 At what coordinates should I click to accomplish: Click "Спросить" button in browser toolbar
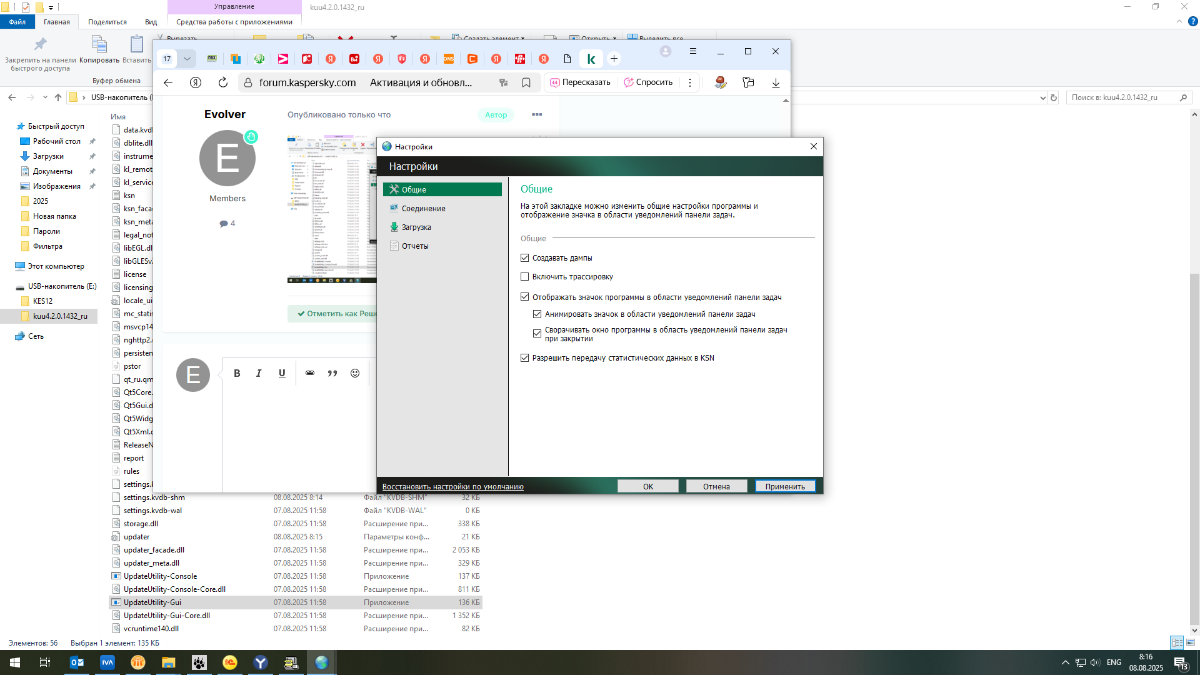coord(648,83)
